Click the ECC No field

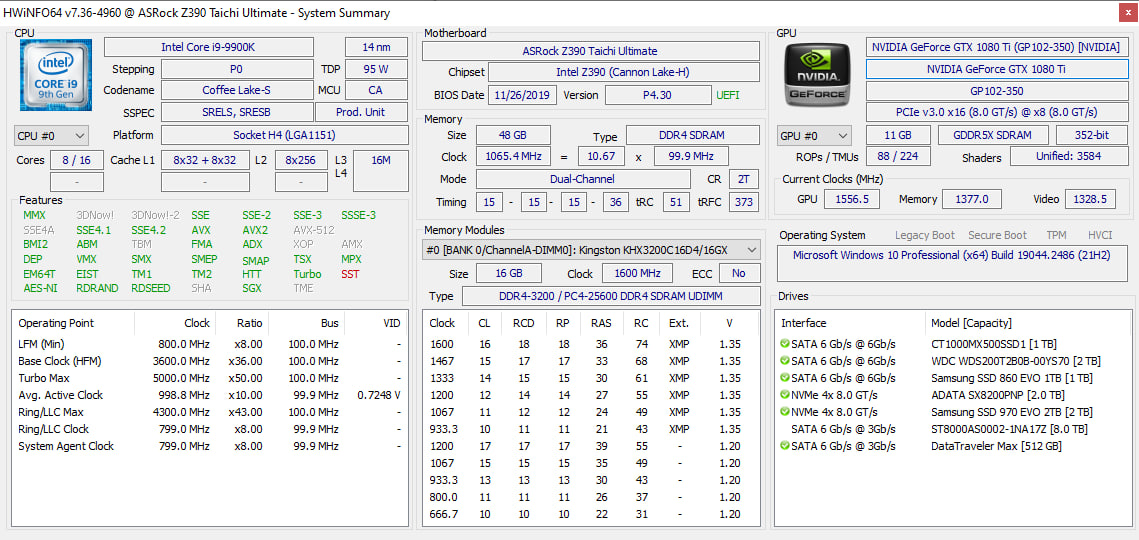[x=739, y=273]
